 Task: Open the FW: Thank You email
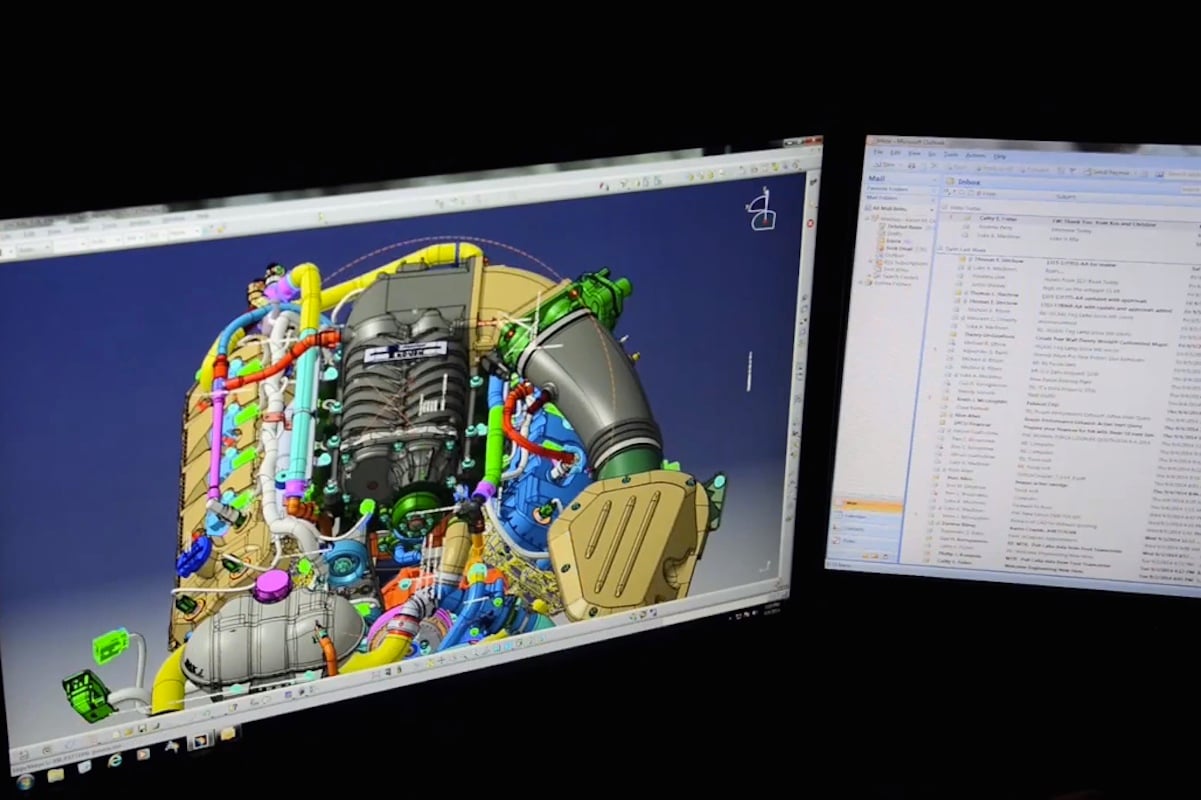tap(1104, 224)
